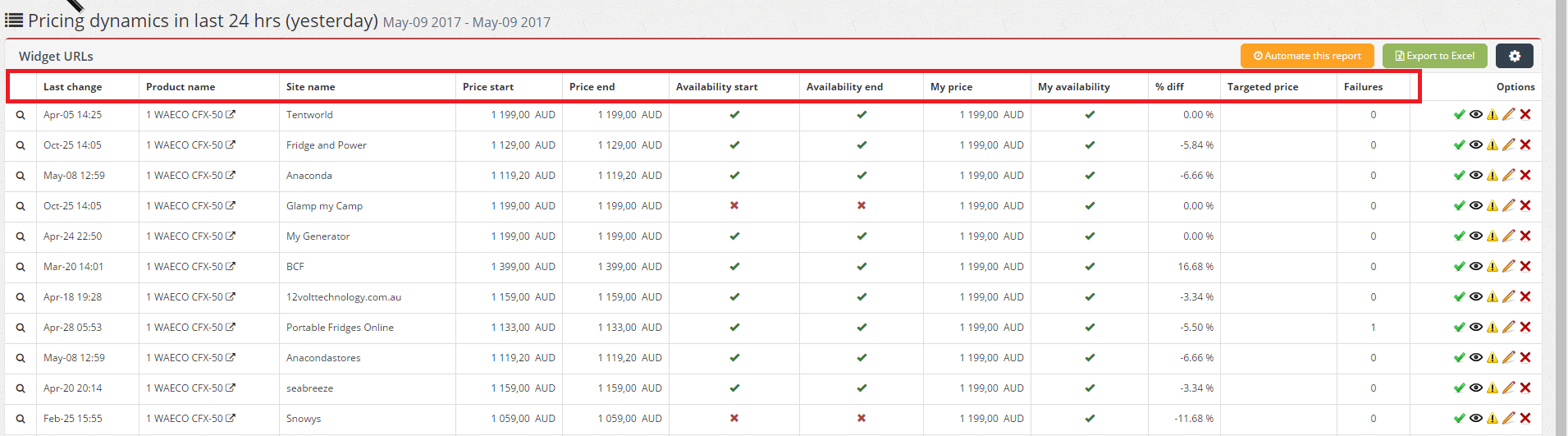Viewport: 1568px width, 436px height.
Task: Toggle eye icon in BCF row
Action: point(1476,266)
